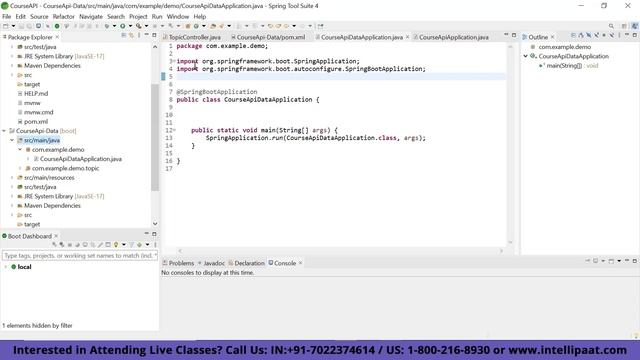Click the New Java Package toolbar icon

tap(188, 26)
